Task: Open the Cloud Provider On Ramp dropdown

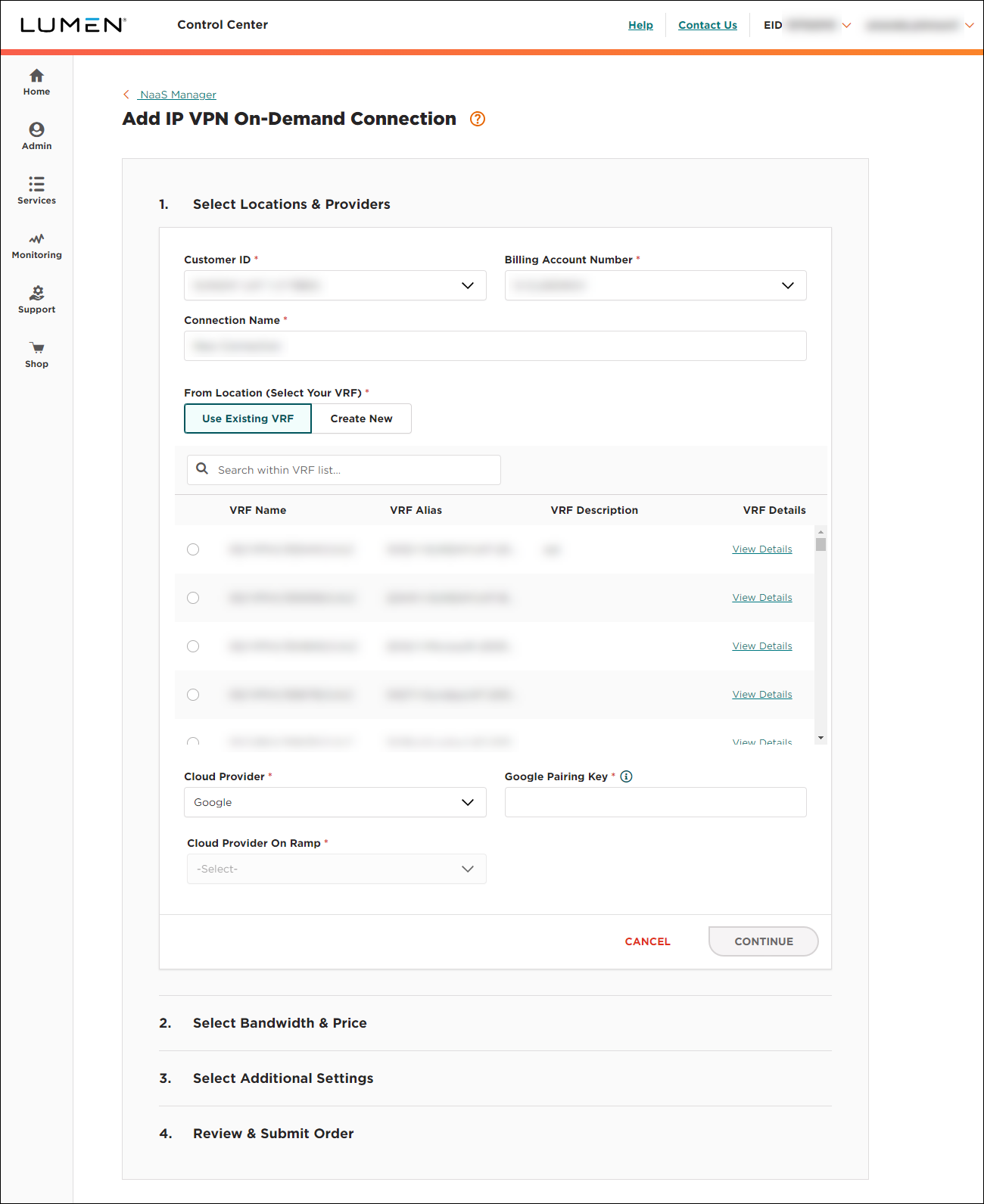Action: (x=337, y=869)
